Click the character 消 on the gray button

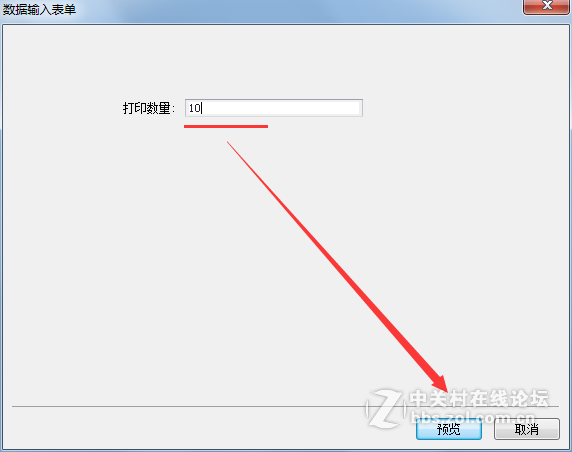[533, 429]
